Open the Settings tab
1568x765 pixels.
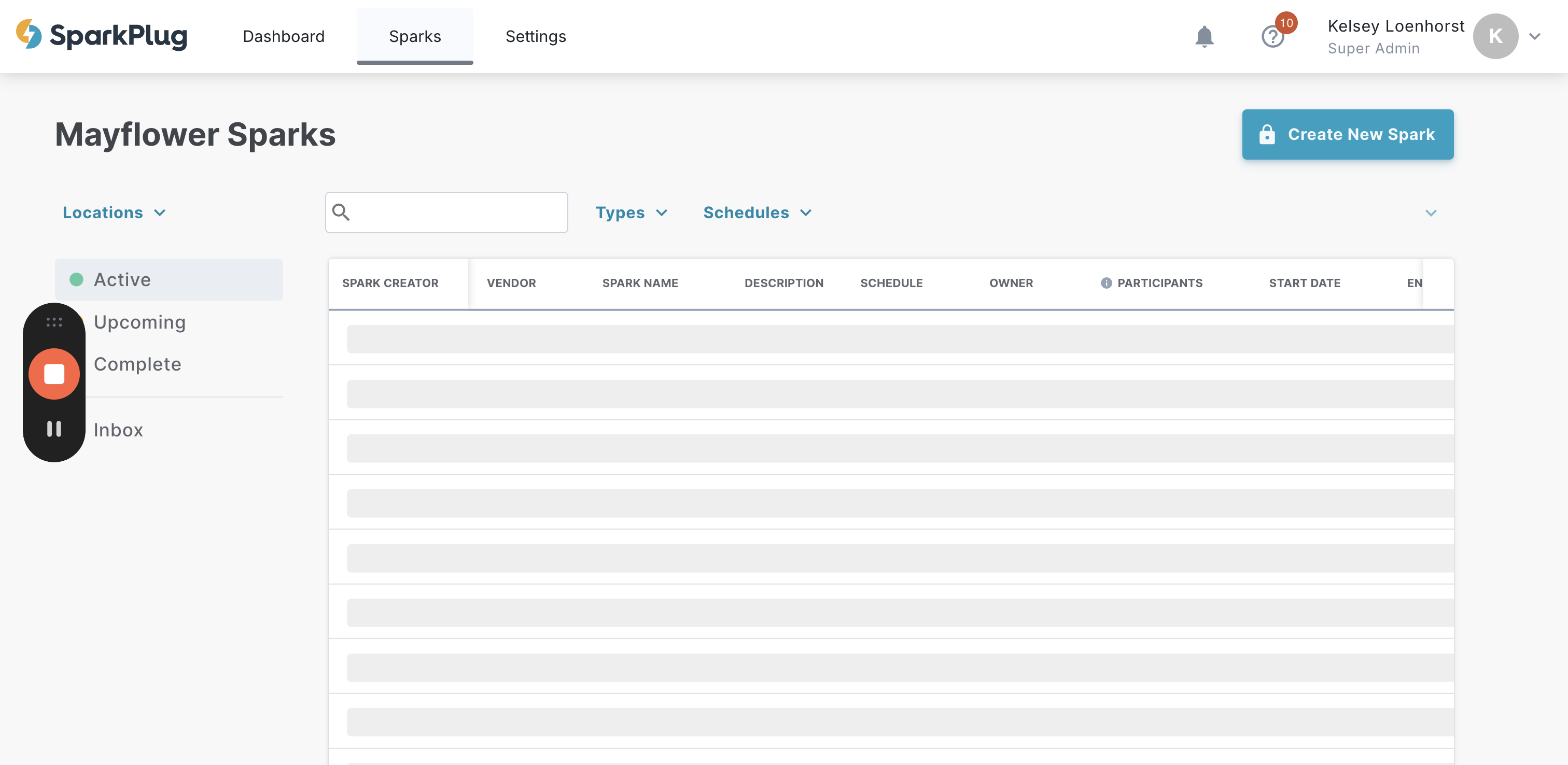536,36
